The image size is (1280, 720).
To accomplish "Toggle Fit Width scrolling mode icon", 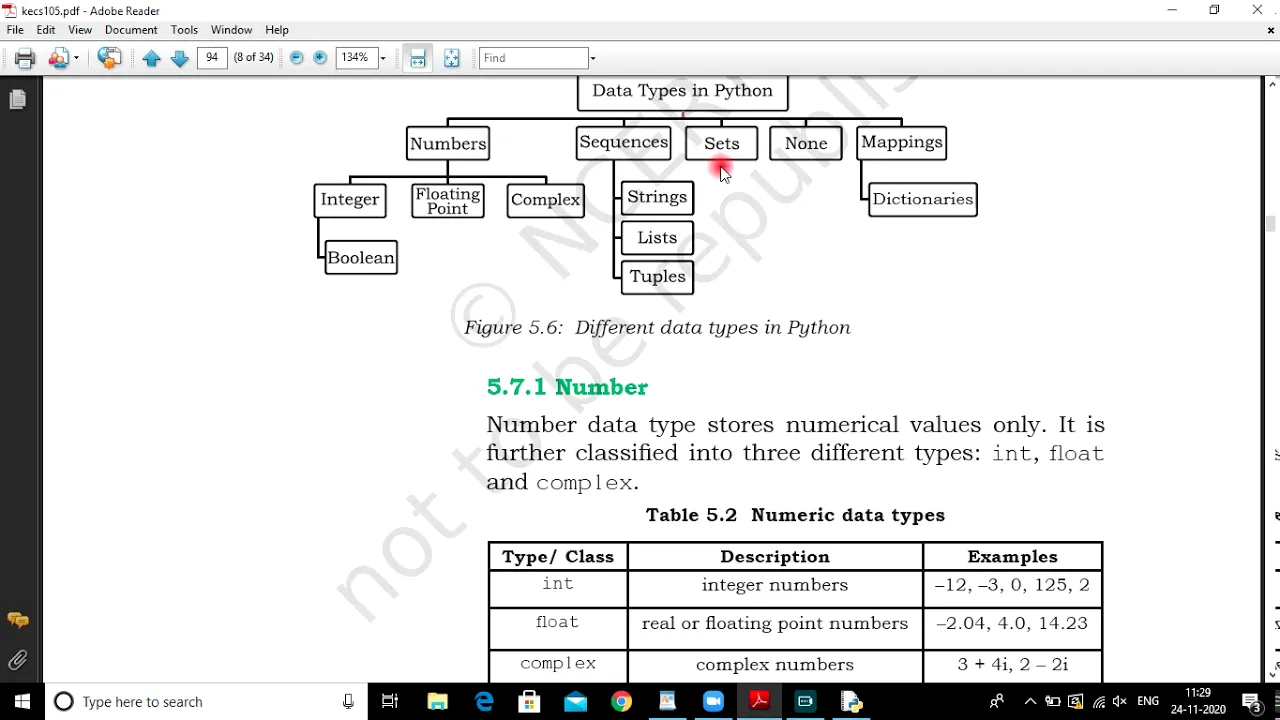I will pos(418,58).
